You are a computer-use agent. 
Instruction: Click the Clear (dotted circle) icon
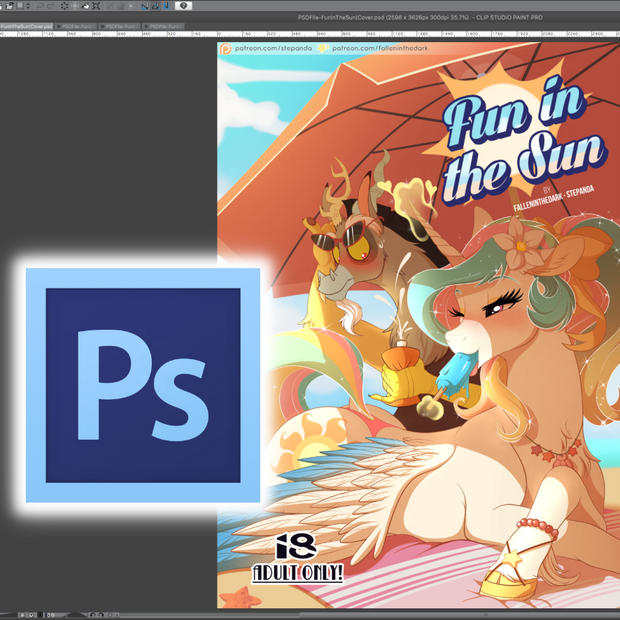click(64, 6)
